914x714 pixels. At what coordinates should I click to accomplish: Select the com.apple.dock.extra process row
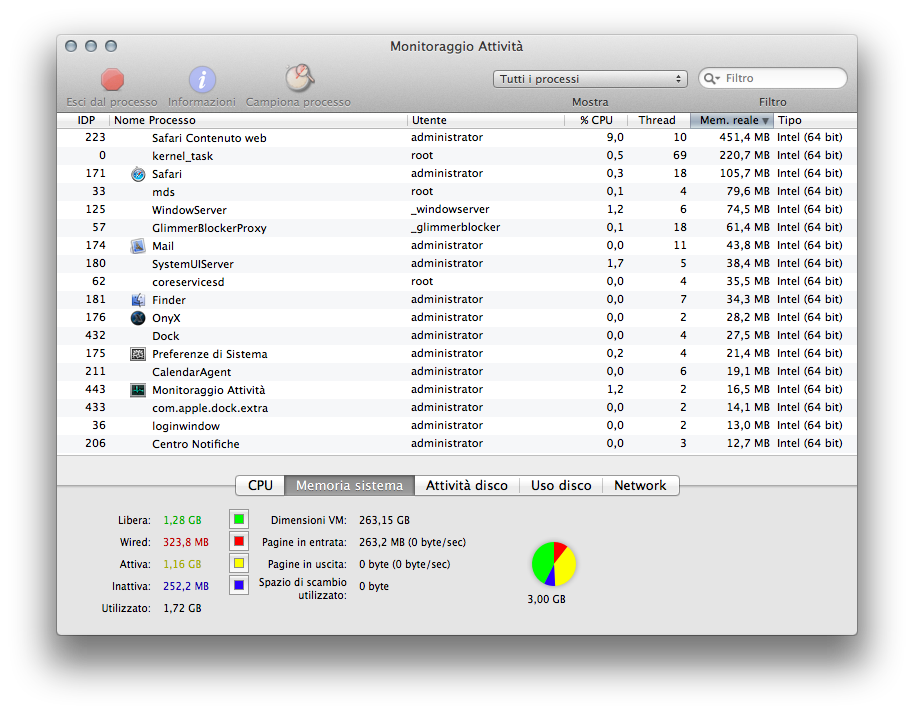pos(457,408)
